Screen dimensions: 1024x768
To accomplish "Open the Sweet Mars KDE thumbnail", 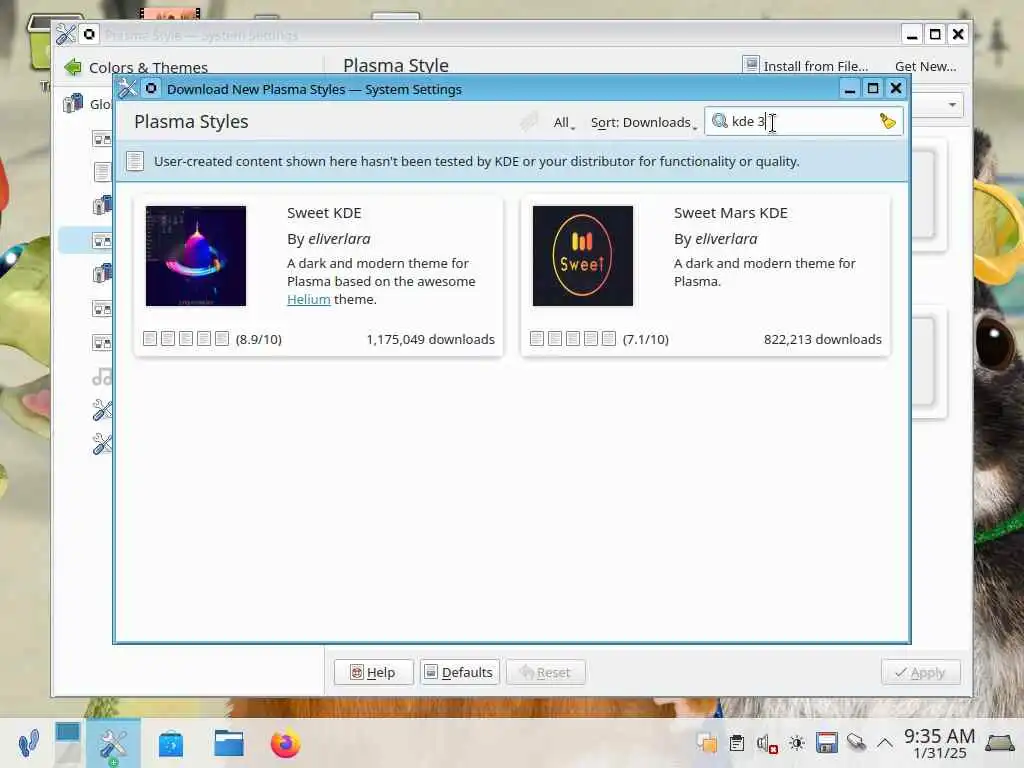I will tap(583, 256).
